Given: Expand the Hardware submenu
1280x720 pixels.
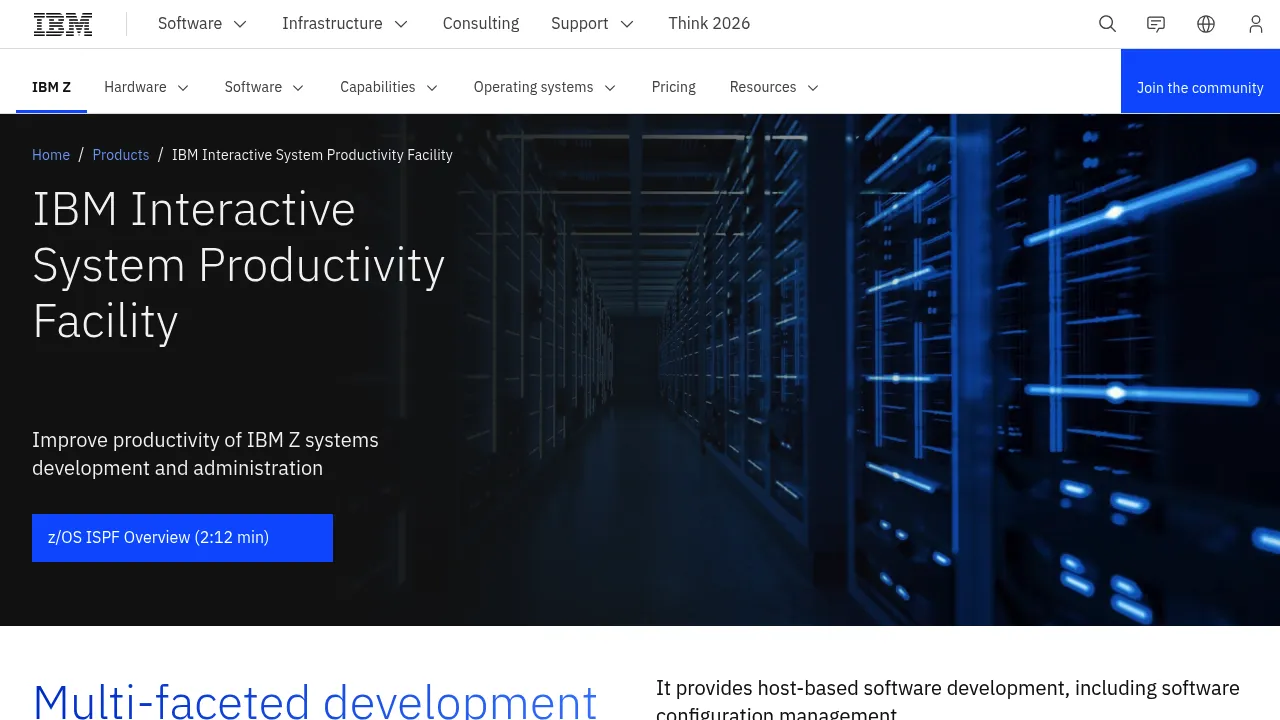Looking at the screenshot, I should pos(147,87).
